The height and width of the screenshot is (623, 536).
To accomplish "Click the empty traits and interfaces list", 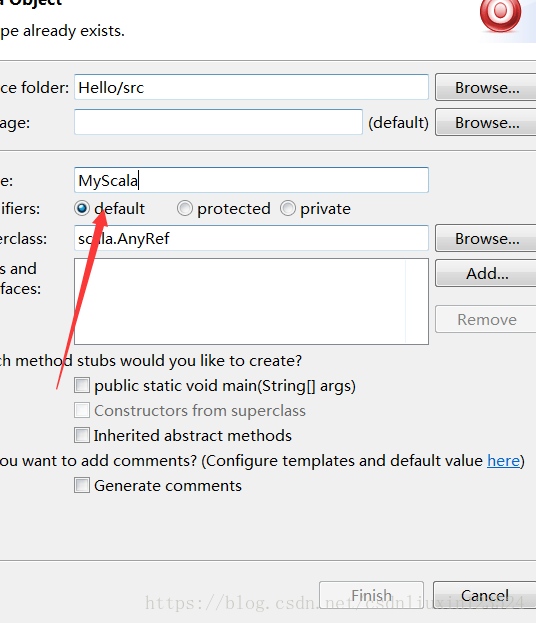I will click(x=251, y=302).
